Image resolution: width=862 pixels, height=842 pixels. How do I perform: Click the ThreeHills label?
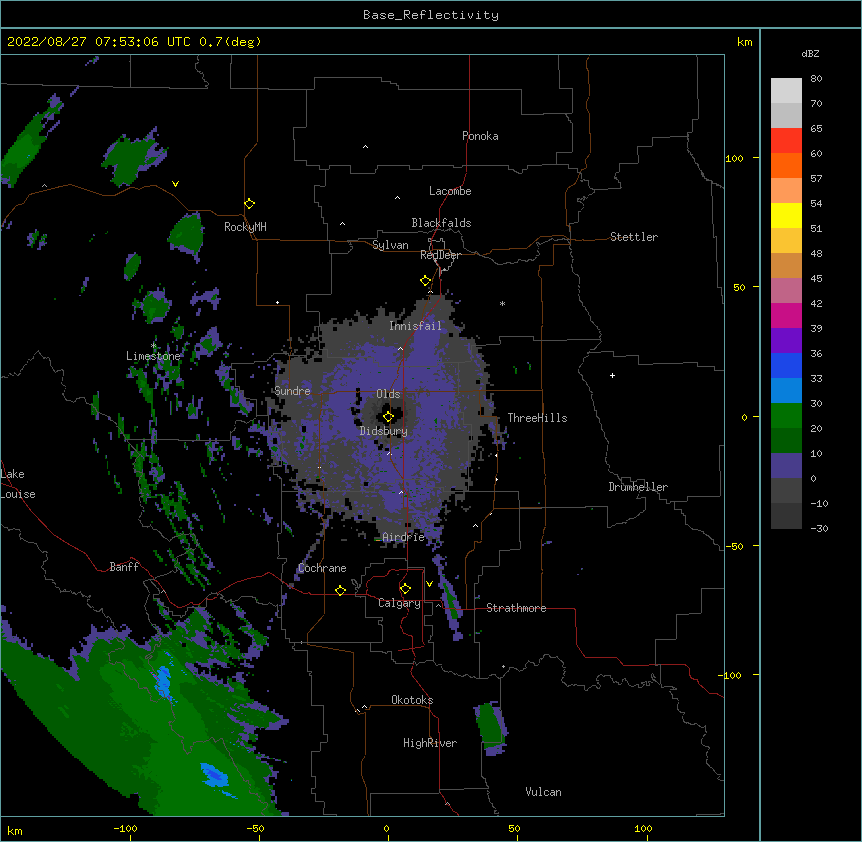pyautogui.click(x=537, y=418)
